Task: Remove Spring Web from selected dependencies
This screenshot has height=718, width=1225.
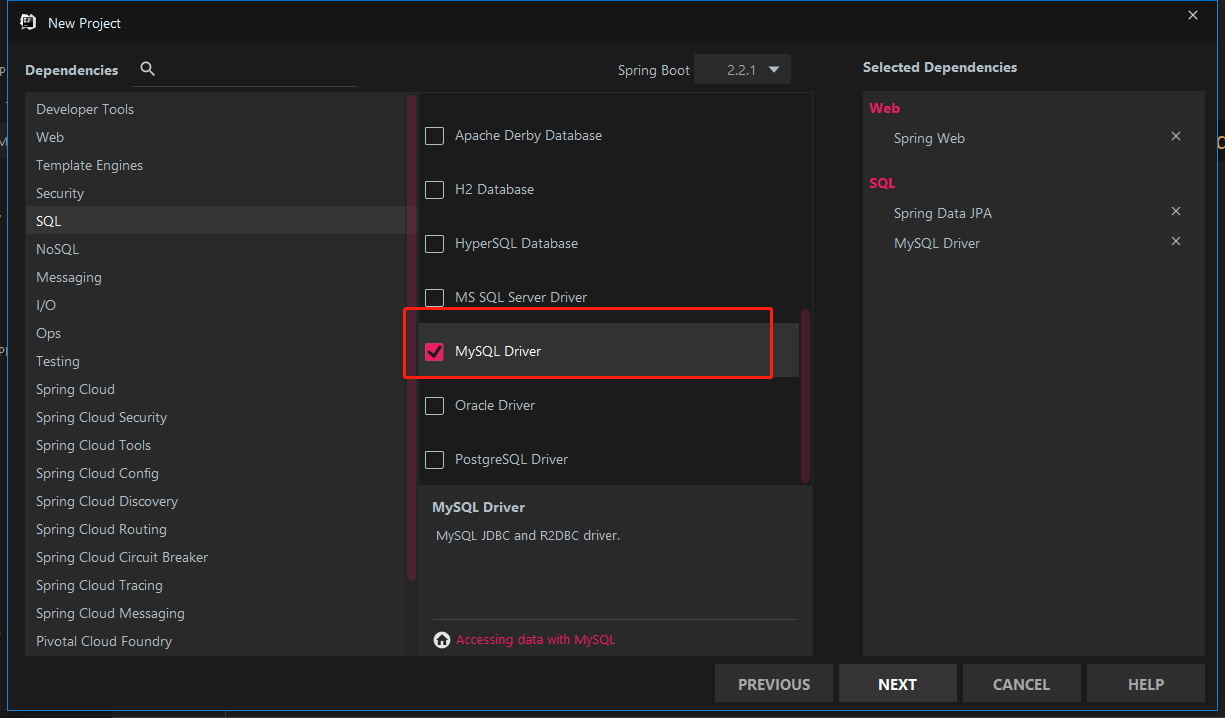Action: 1176,136
